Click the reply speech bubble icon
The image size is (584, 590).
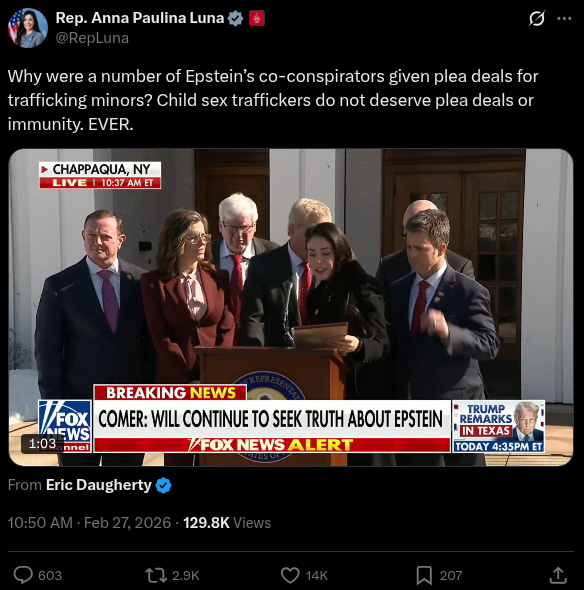(x=23, y=575)
